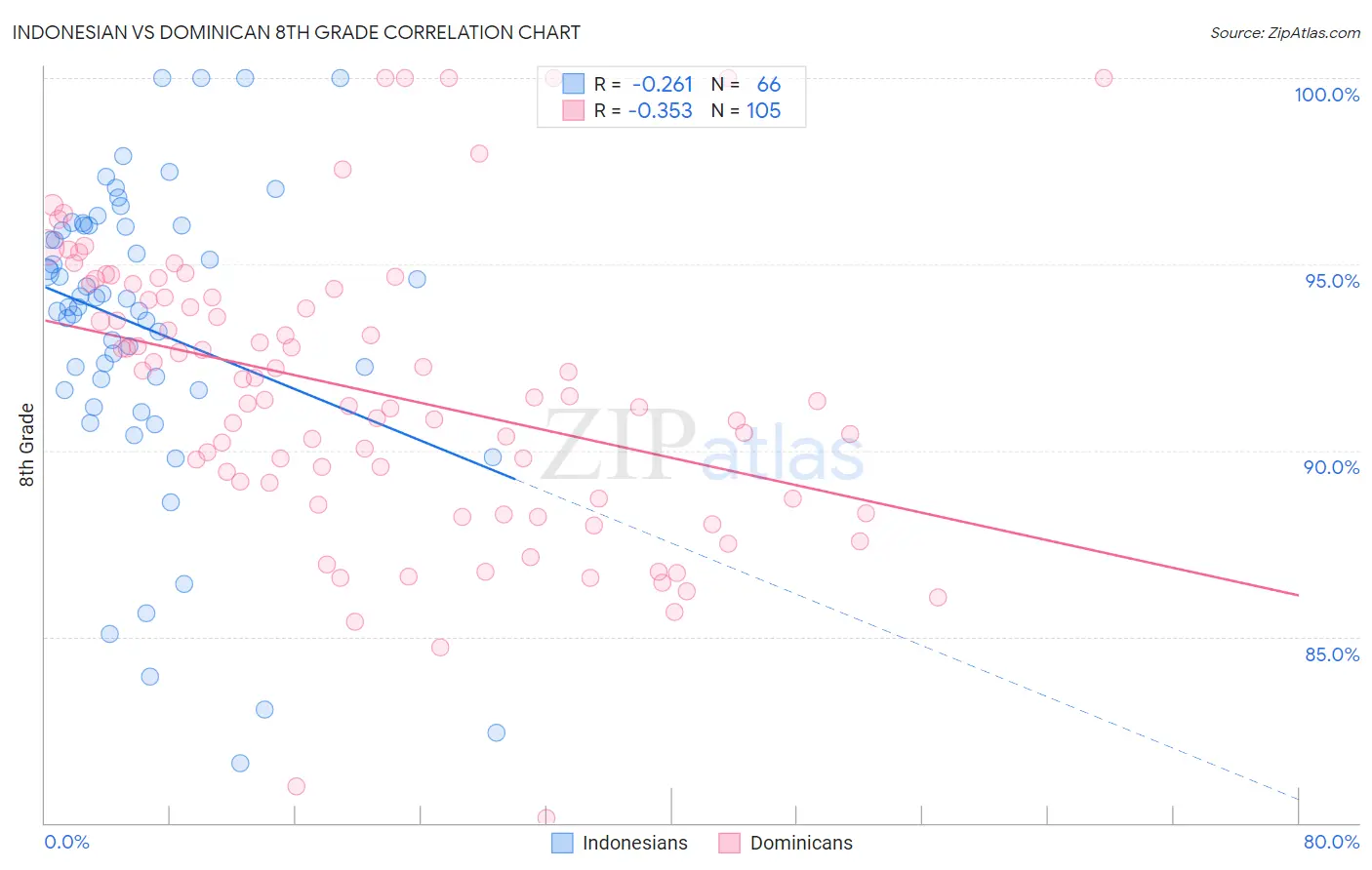Image resolution: width=1372 pixels, height=870 pixels.
Task: Click the N = 66 value
Action: click(x=769, y=84)
